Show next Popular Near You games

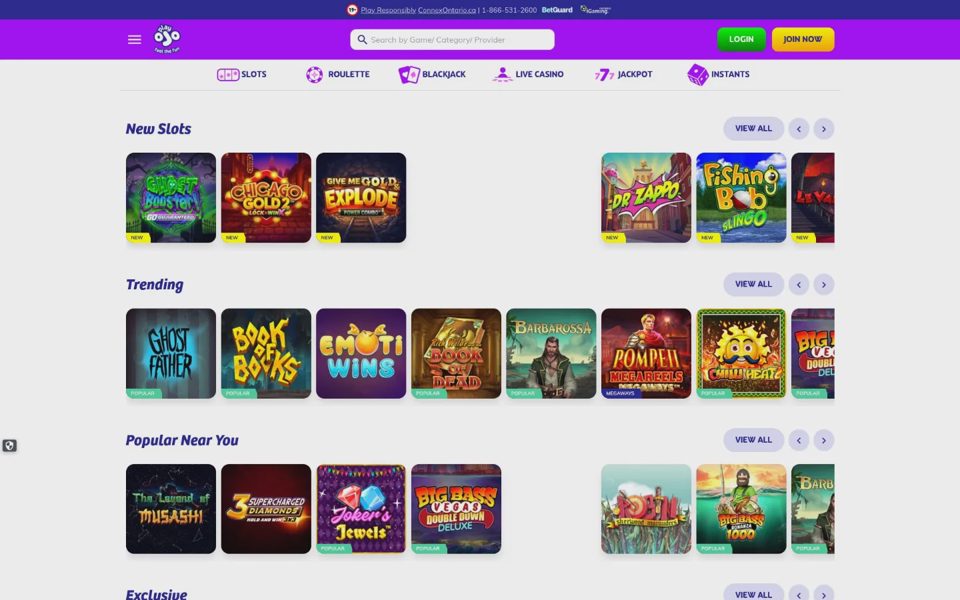point(823,440)
